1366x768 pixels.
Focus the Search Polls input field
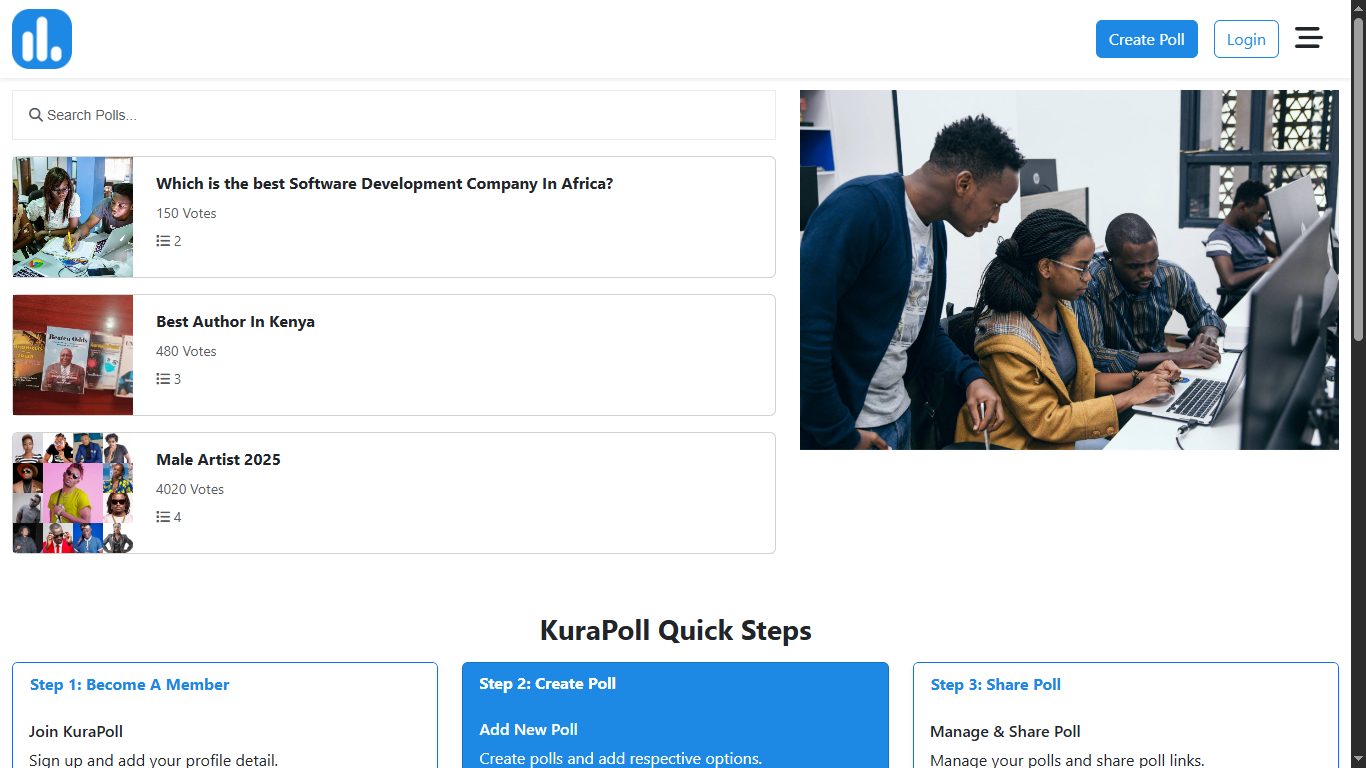tap(400, 115)
